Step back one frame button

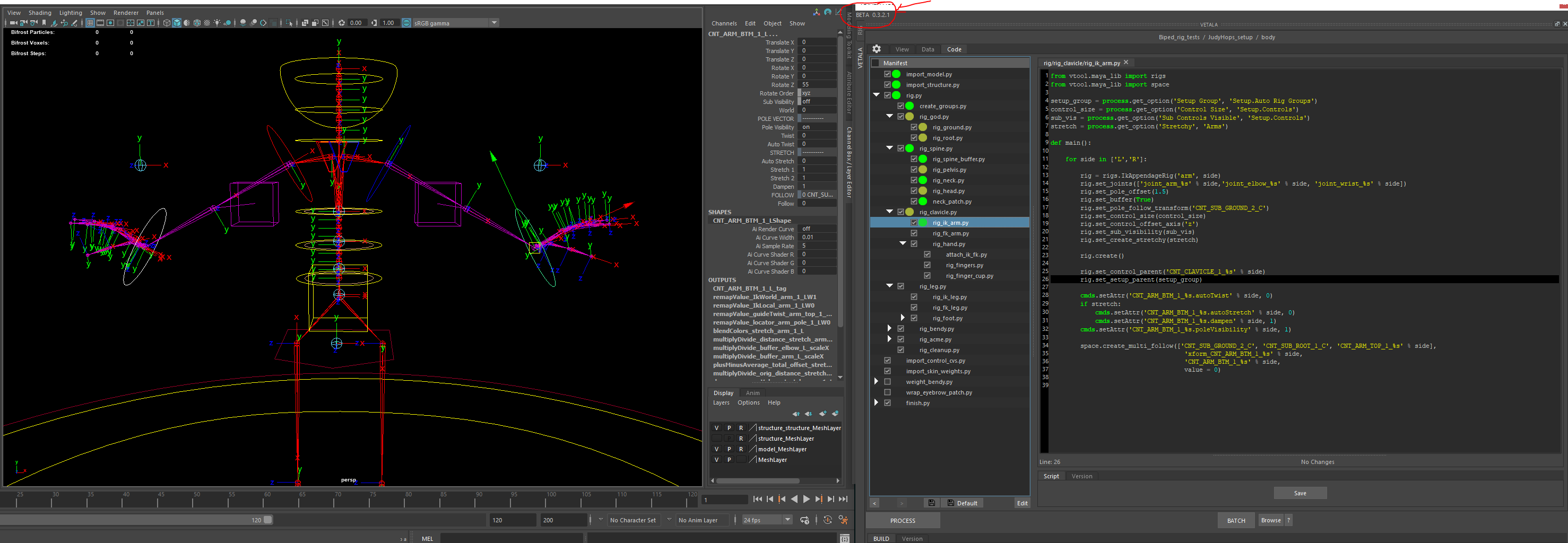click(770, 499)
